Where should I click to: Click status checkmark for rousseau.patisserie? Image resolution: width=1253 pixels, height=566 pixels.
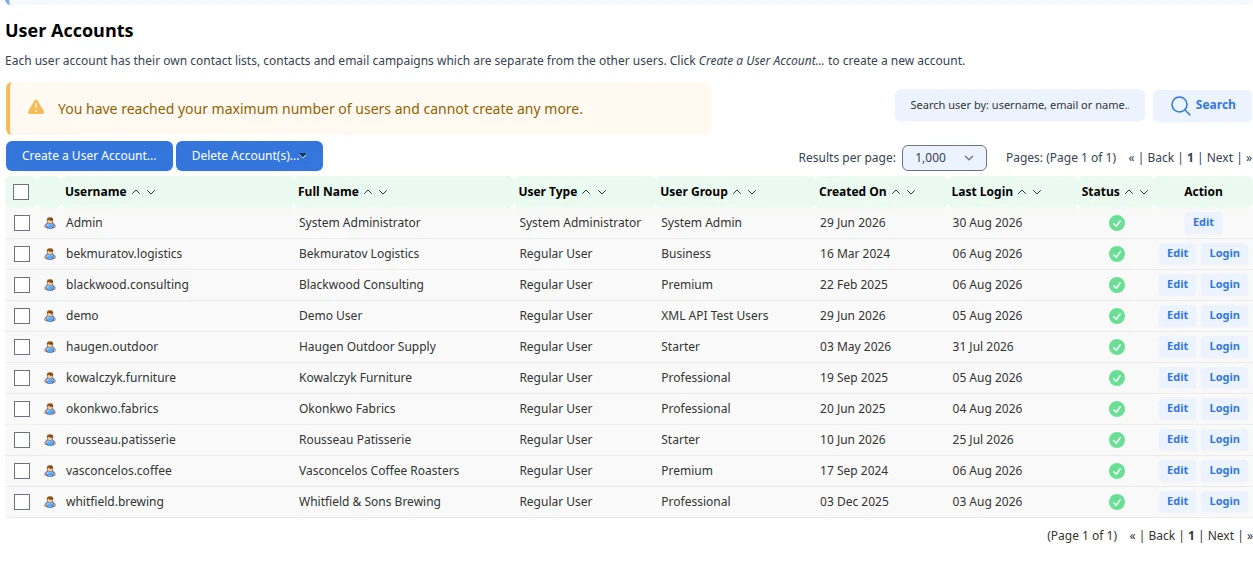[1117, 440]
